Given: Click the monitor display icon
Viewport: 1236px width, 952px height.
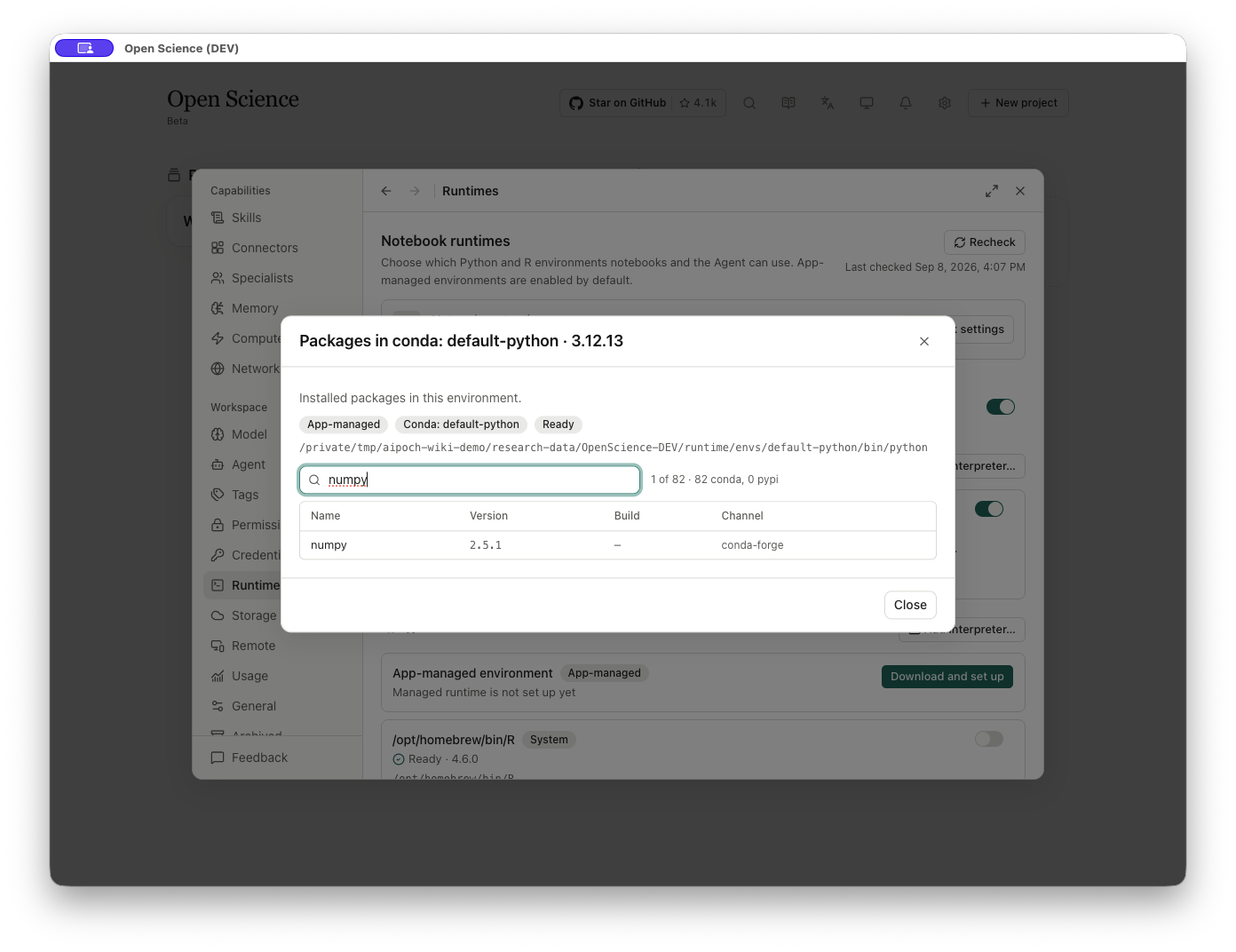Looking at the screenshot, I should coord(867,103).
